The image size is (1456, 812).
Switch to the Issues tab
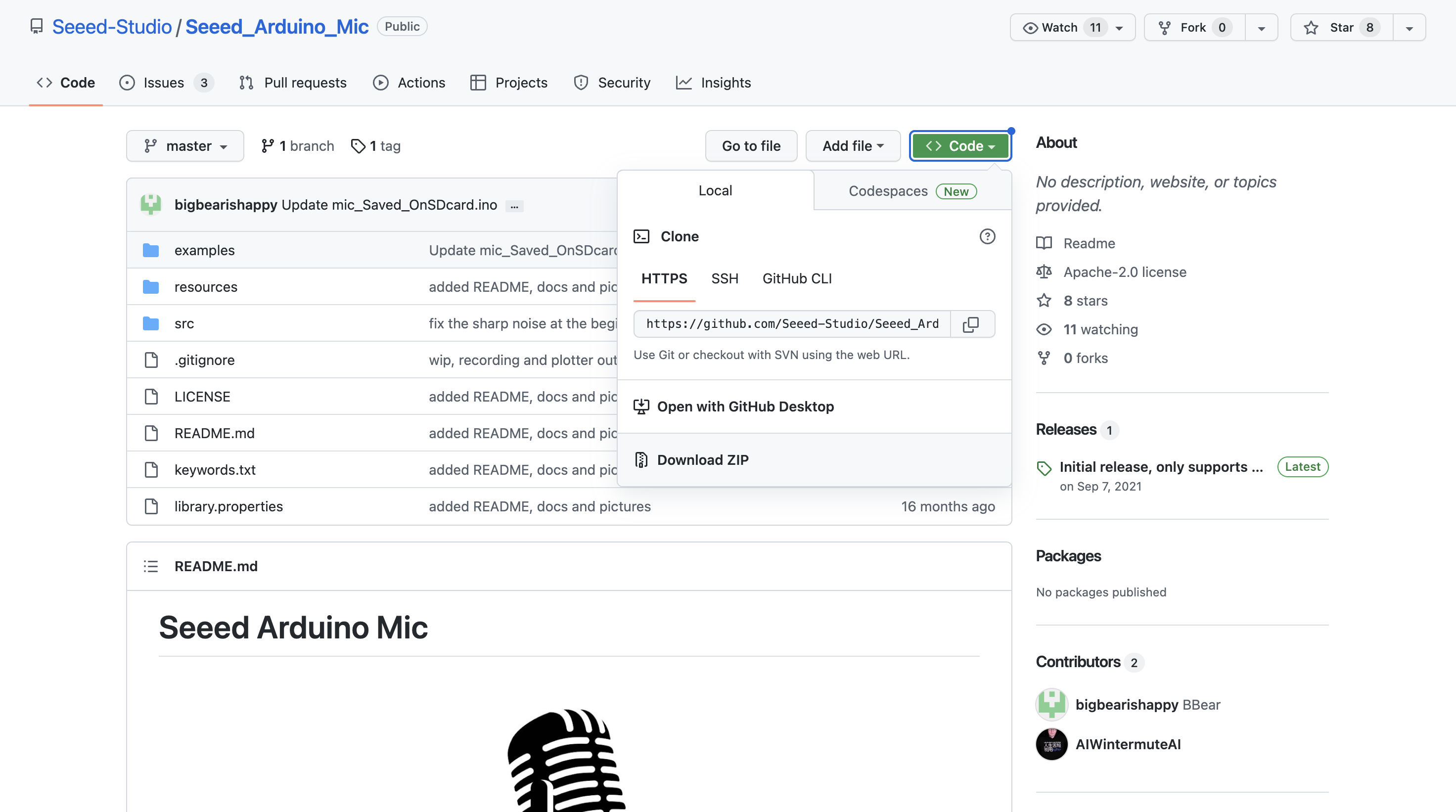click(x=166, y=83)
